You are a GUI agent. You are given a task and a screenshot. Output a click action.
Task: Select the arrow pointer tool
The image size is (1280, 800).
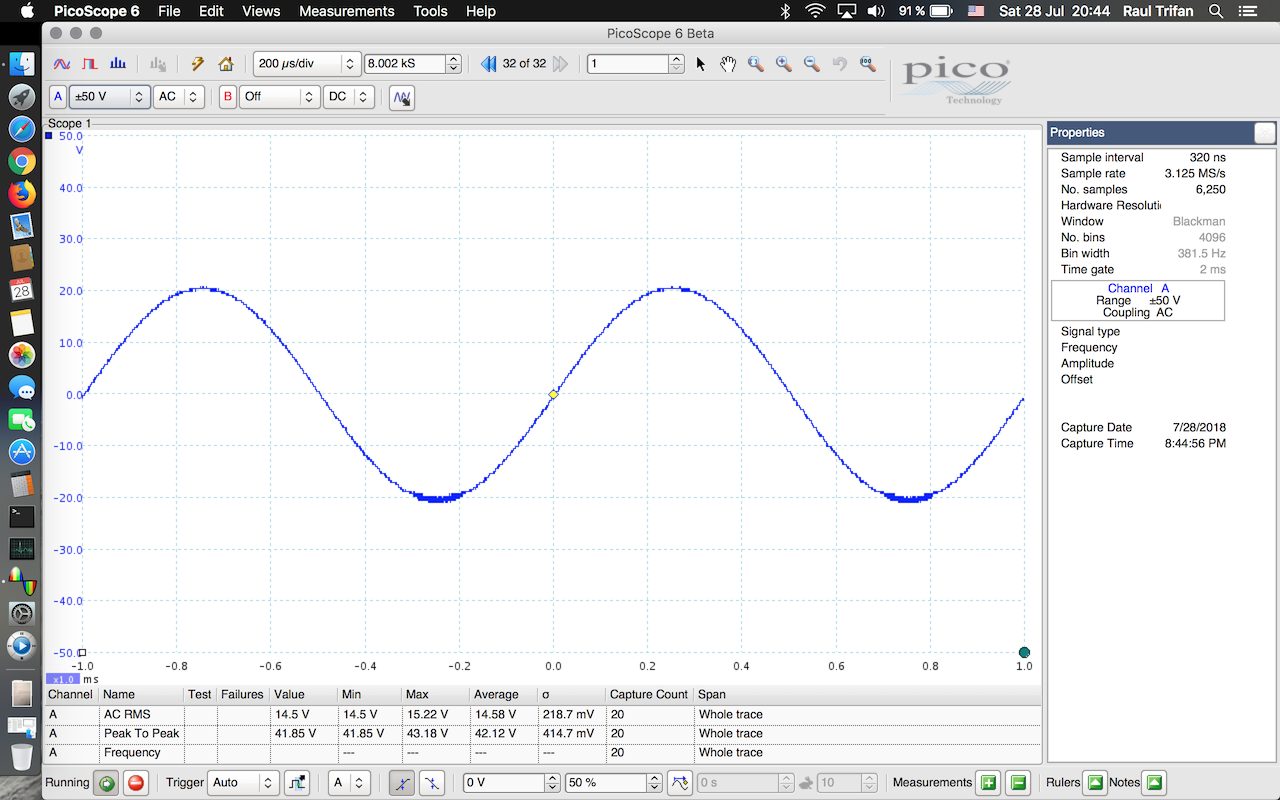coord(700,64)
